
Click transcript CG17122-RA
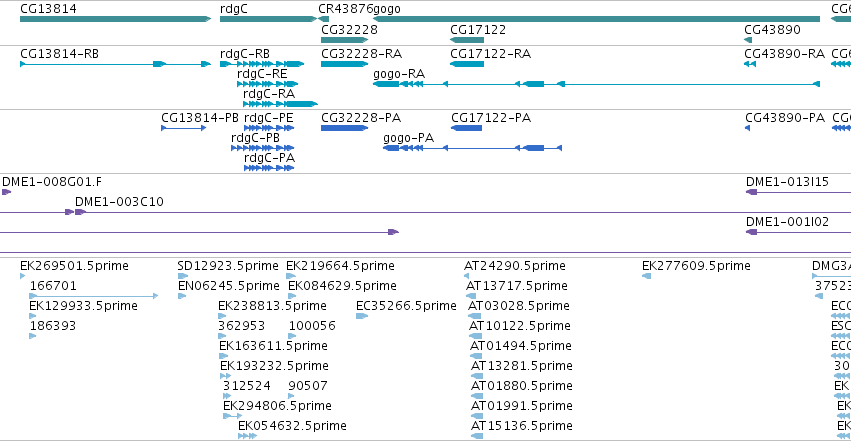tap(467, 64)
